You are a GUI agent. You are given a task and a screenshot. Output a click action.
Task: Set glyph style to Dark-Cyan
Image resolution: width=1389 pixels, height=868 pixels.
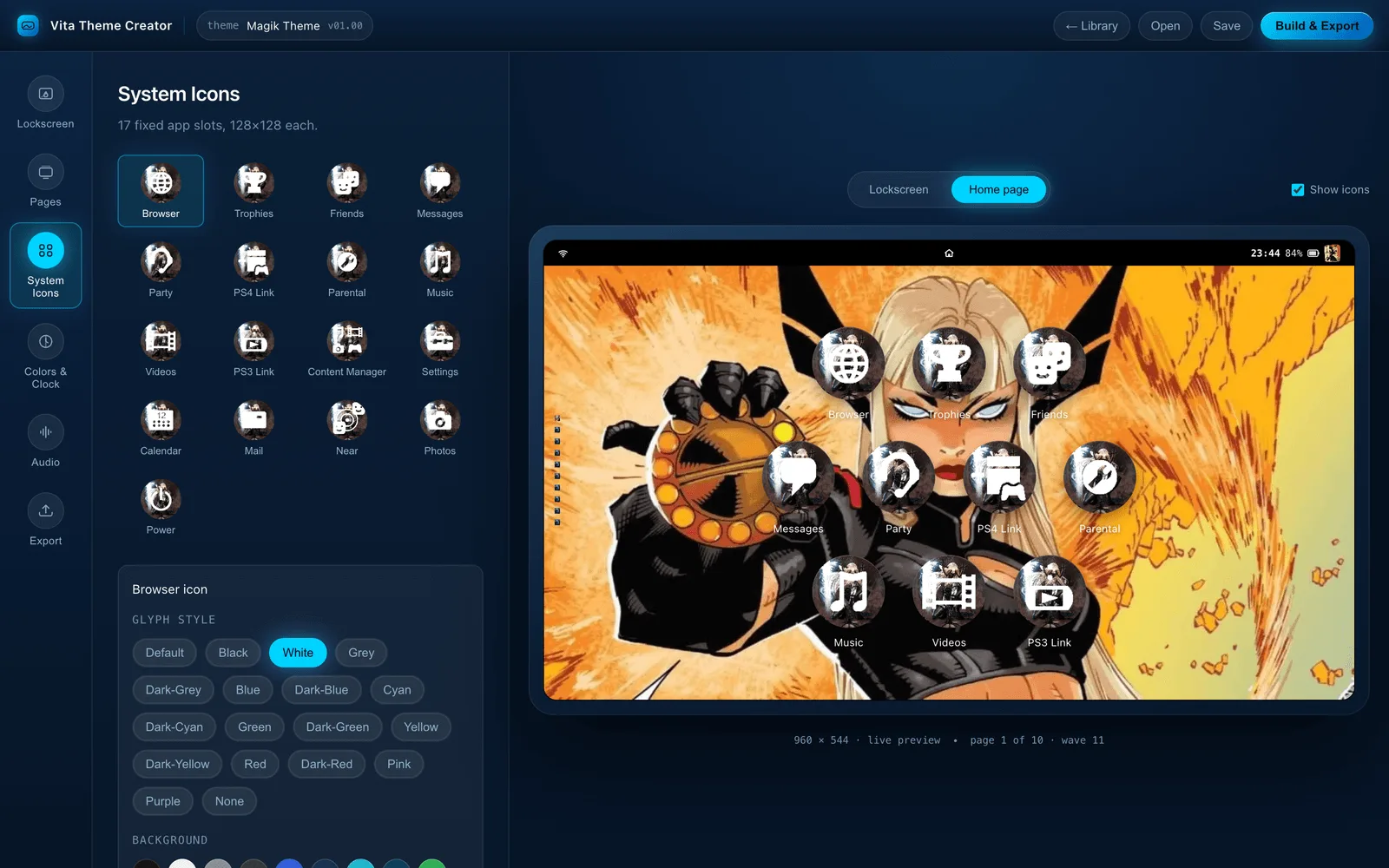[x=174, y=727]
